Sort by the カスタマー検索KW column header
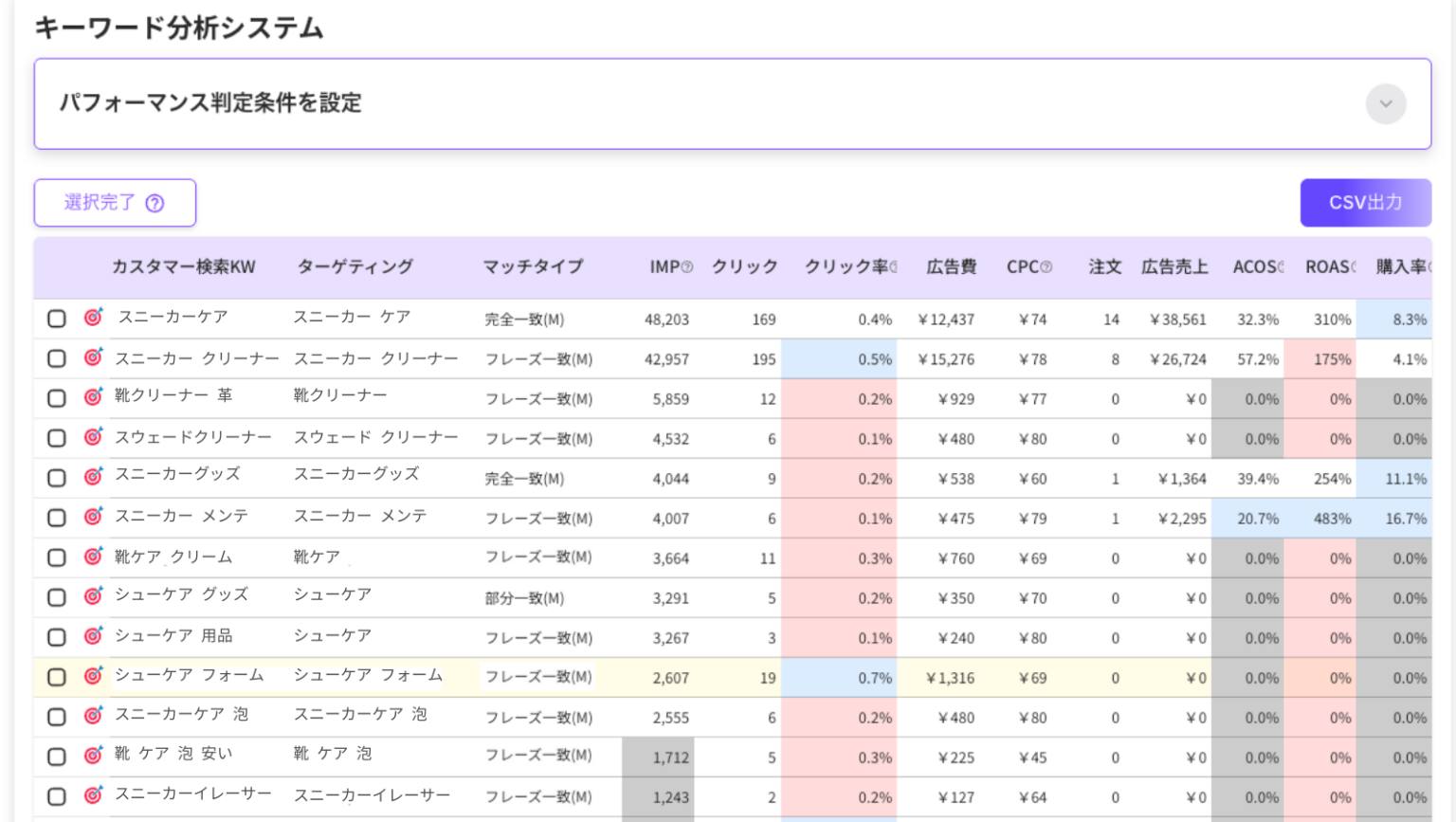This screenshot has height=822, width=1456. pyautogui.click(x=181, y=266)
